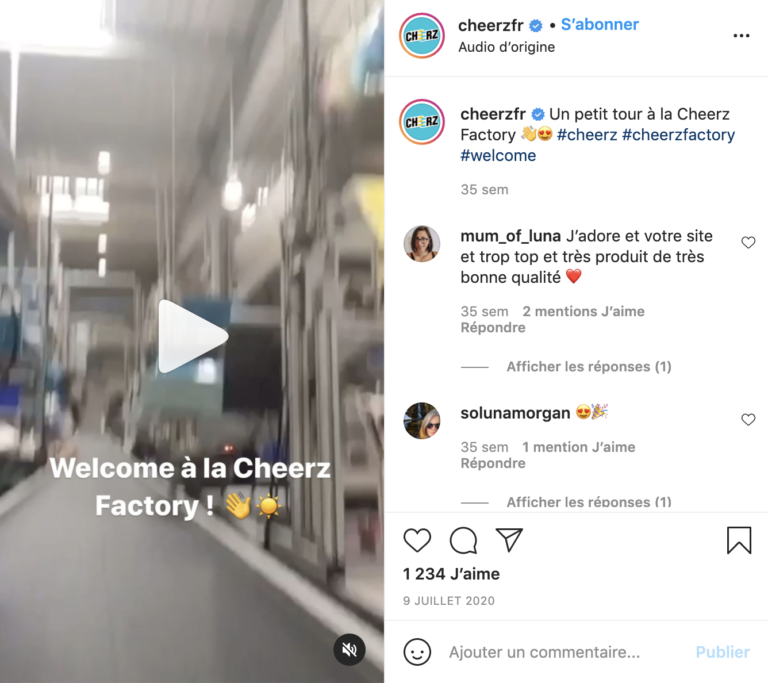Open solunamorgan's profile avatar
Screen dimensions: 768x683
tap(422, 420)
